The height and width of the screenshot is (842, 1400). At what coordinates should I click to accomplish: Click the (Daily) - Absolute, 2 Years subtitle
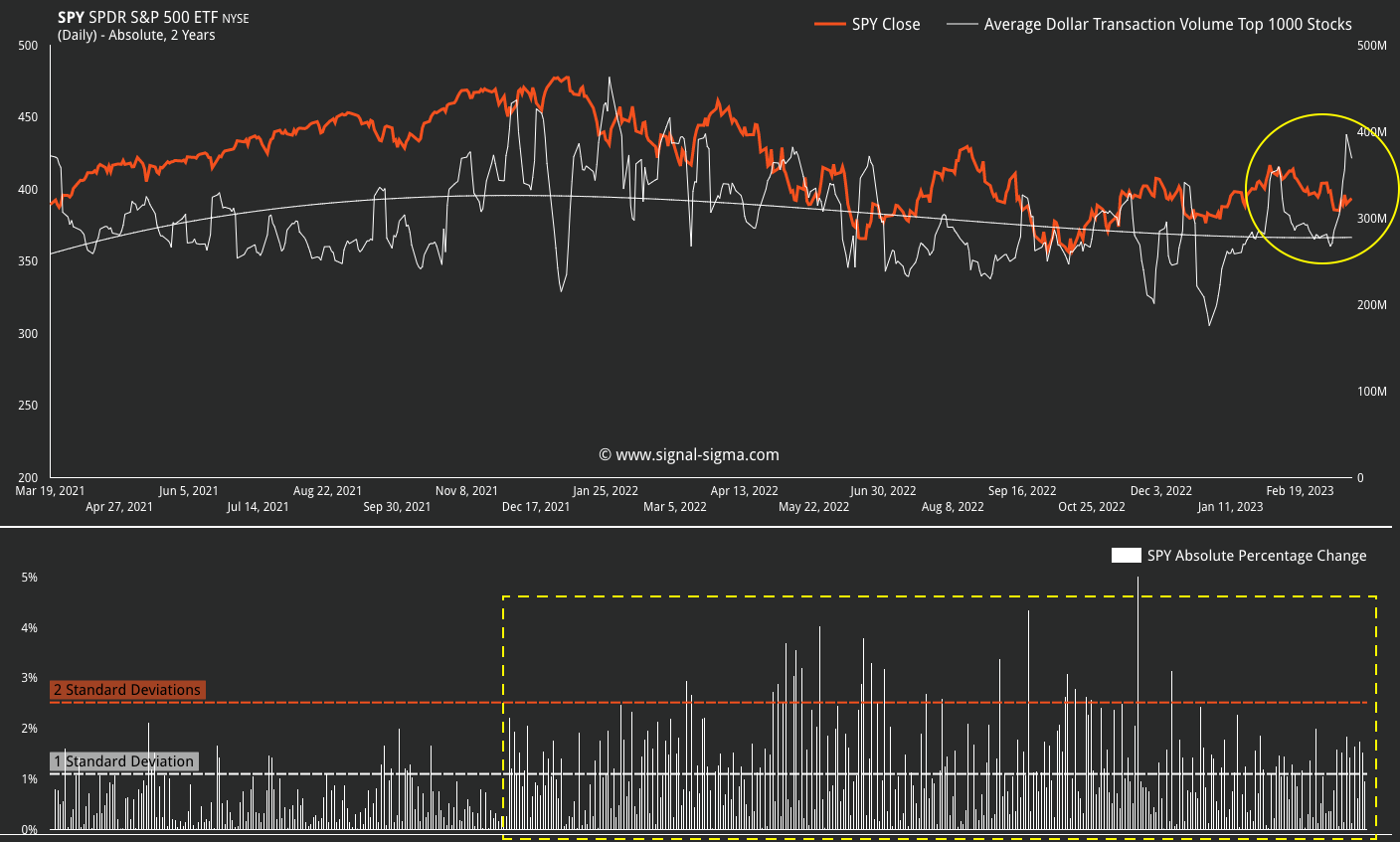click(x=136, y=35)
